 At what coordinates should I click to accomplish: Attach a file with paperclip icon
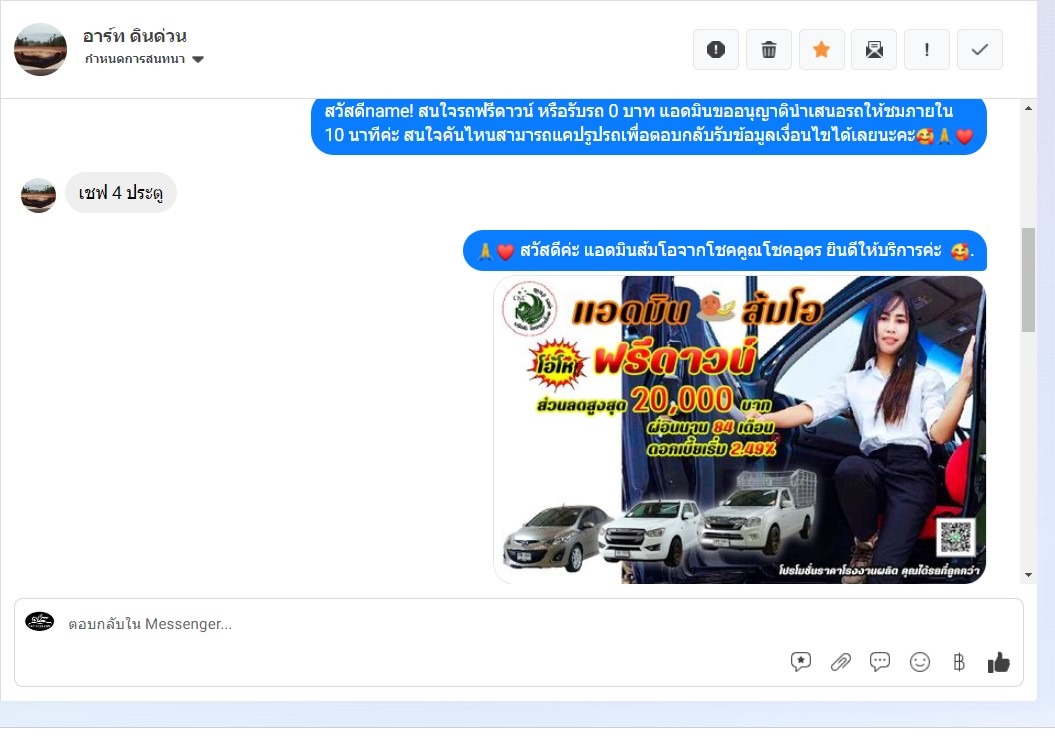tap(840, 662)
